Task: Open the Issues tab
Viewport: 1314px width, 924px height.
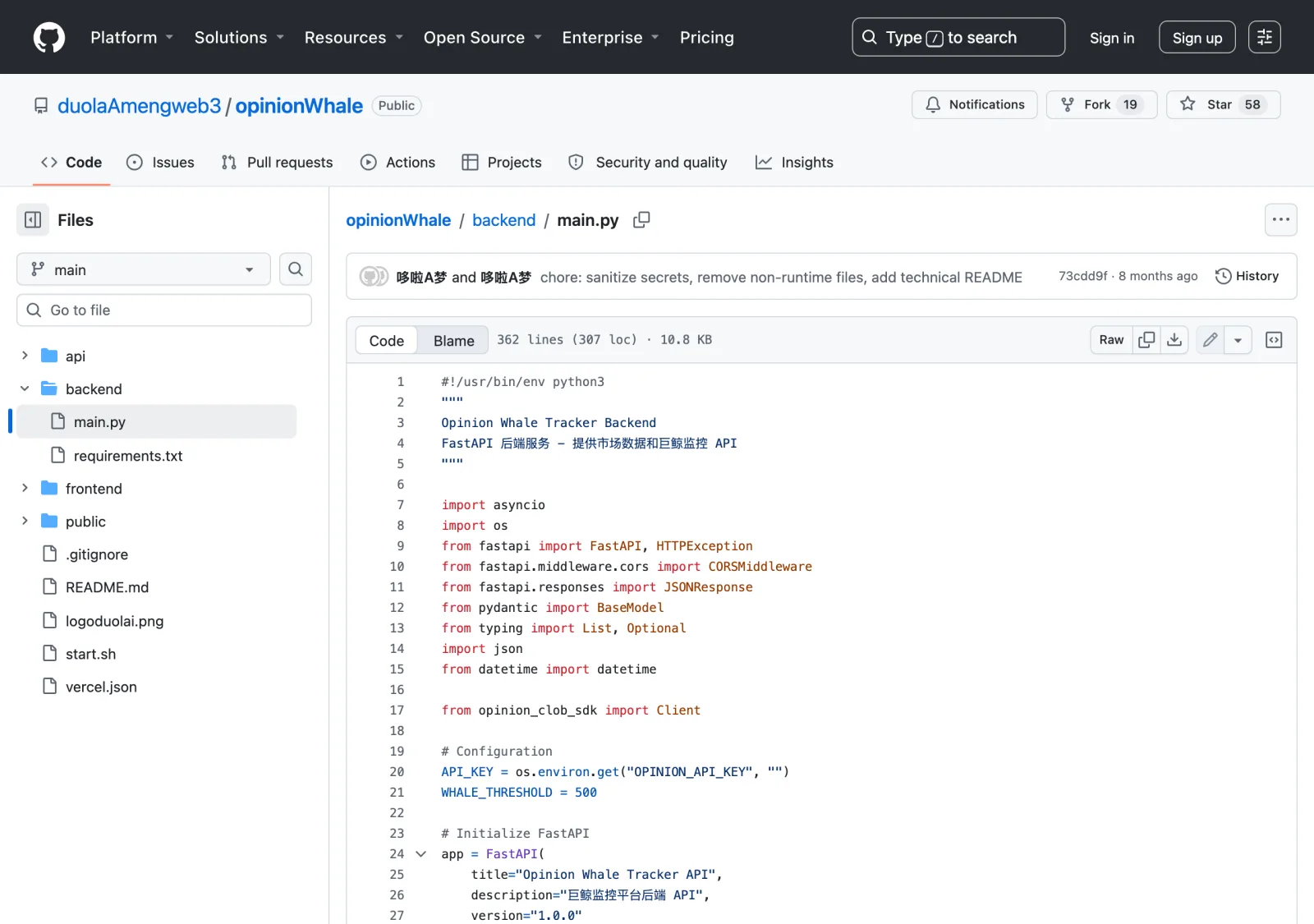Action: (160, 162)
